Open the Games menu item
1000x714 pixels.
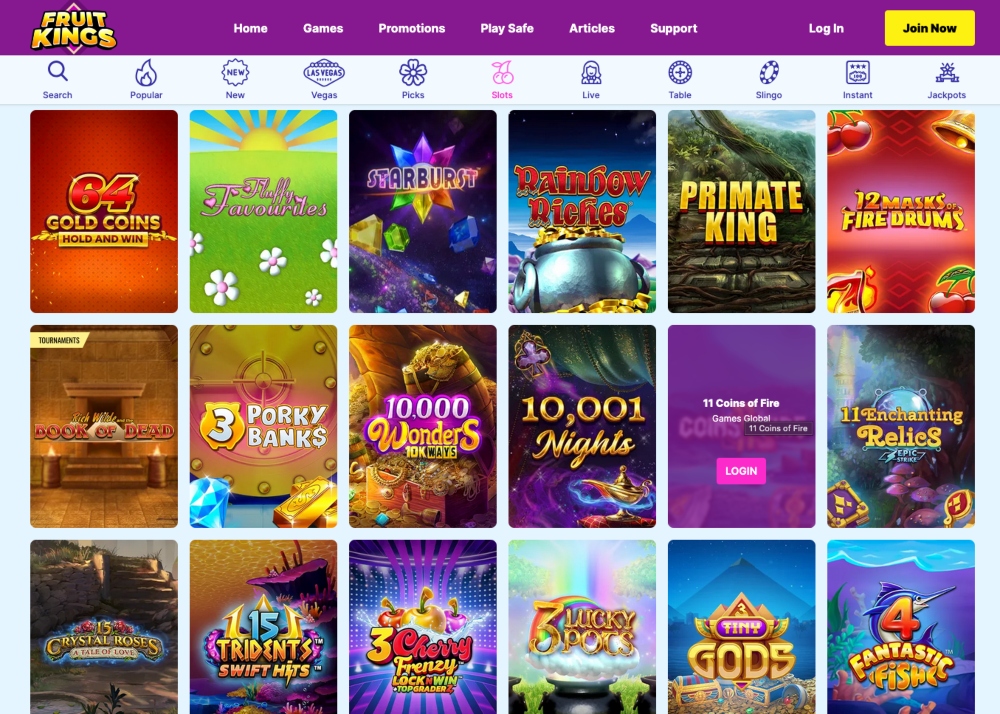pyautogui.click(x=323, y=28)
